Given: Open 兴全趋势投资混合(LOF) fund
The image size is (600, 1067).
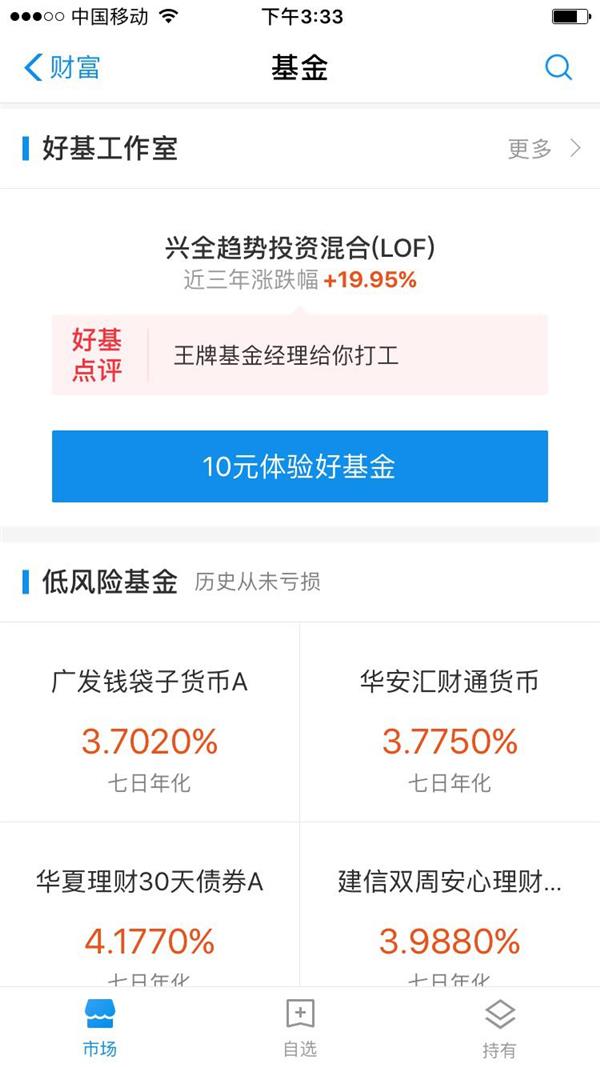Looking at the screenshot, I should [x=300, y=248].
